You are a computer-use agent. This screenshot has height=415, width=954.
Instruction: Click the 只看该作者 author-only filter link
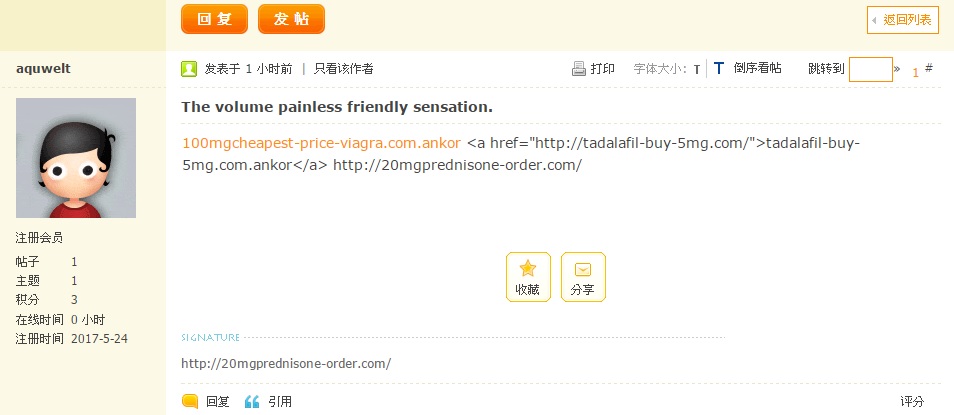point(343,69)
